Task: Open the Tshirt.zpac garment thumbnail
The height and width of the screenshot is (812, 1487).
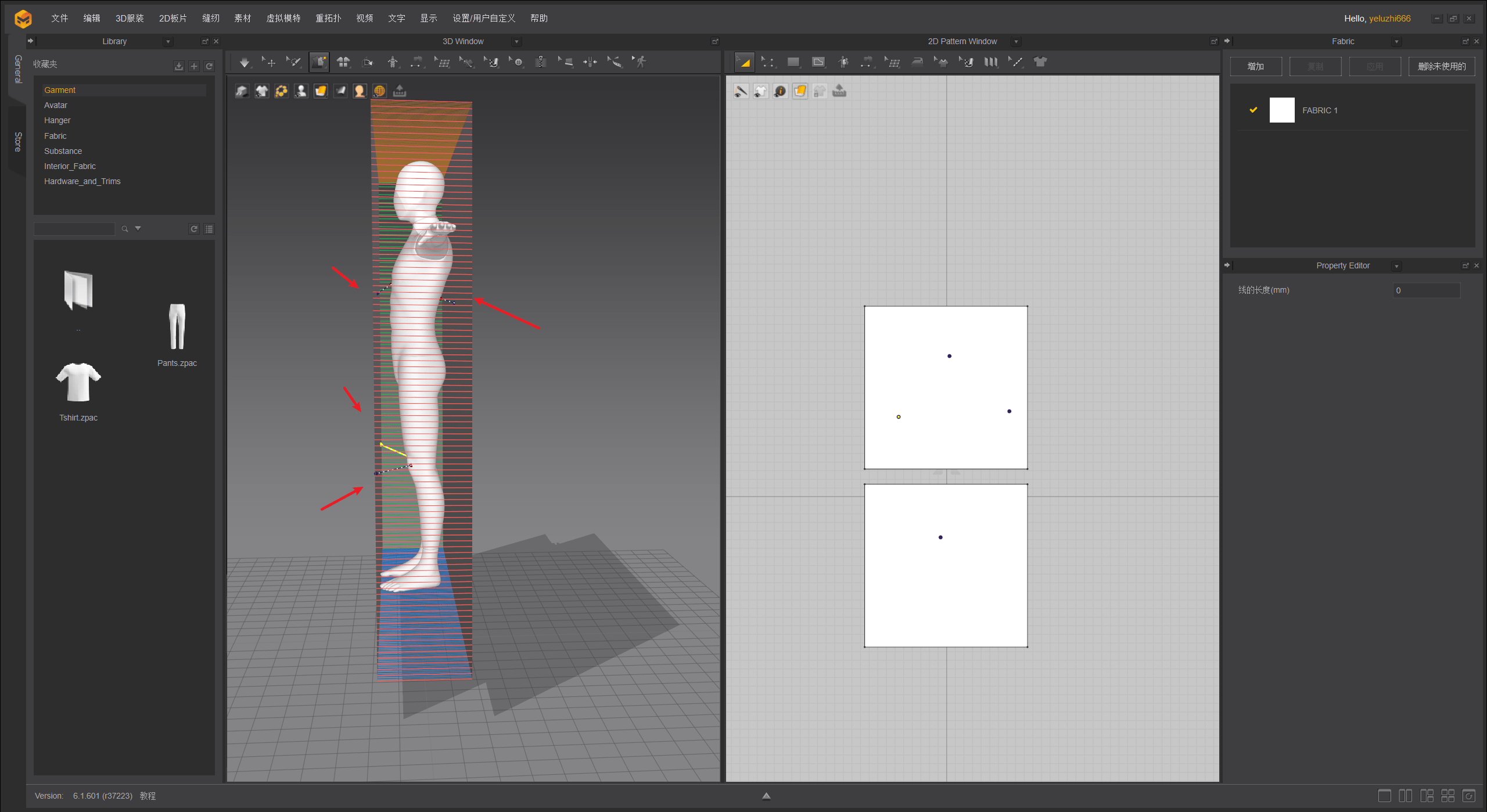Action: (78, 383)
